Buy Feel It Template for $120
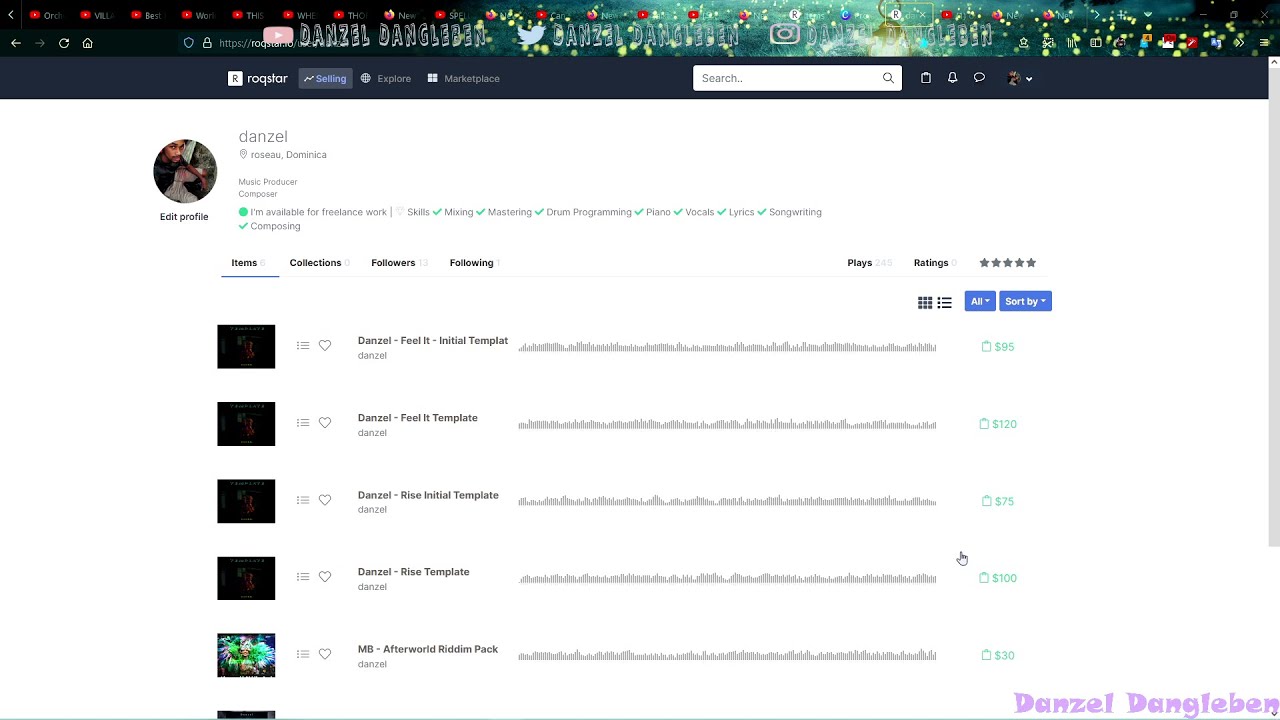This screenshot has height=720, width=1280. (x=998, y=424)
